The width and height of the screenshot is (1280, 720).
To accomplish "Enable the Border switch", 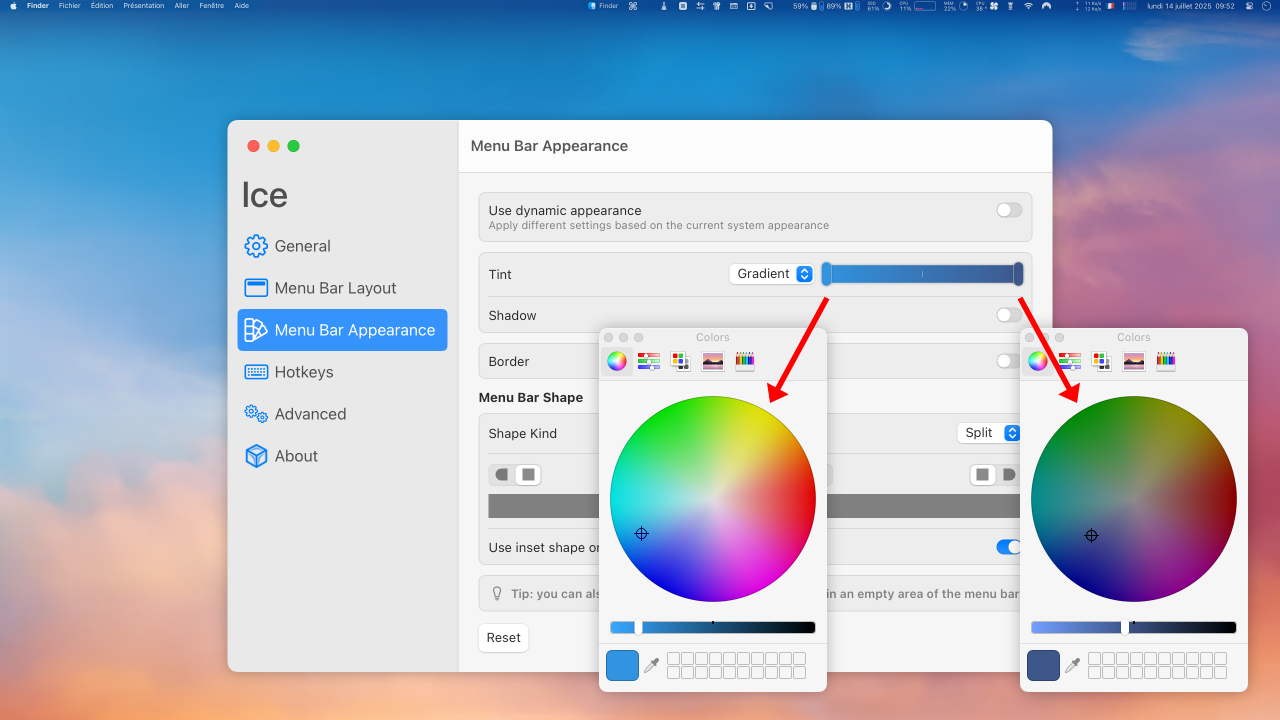I will [x=1009, y=361].
